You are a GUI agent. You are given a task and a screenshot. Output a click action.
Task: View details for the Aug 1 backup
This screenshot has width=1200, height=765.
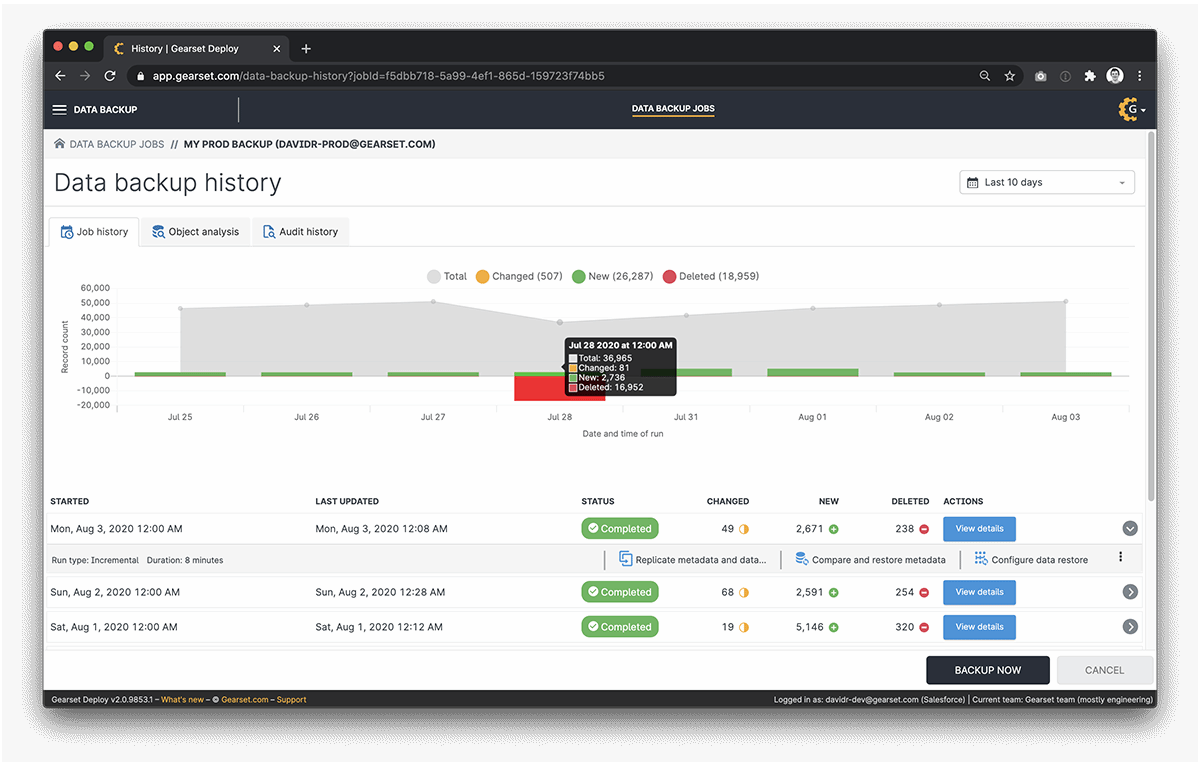point(978,627)
